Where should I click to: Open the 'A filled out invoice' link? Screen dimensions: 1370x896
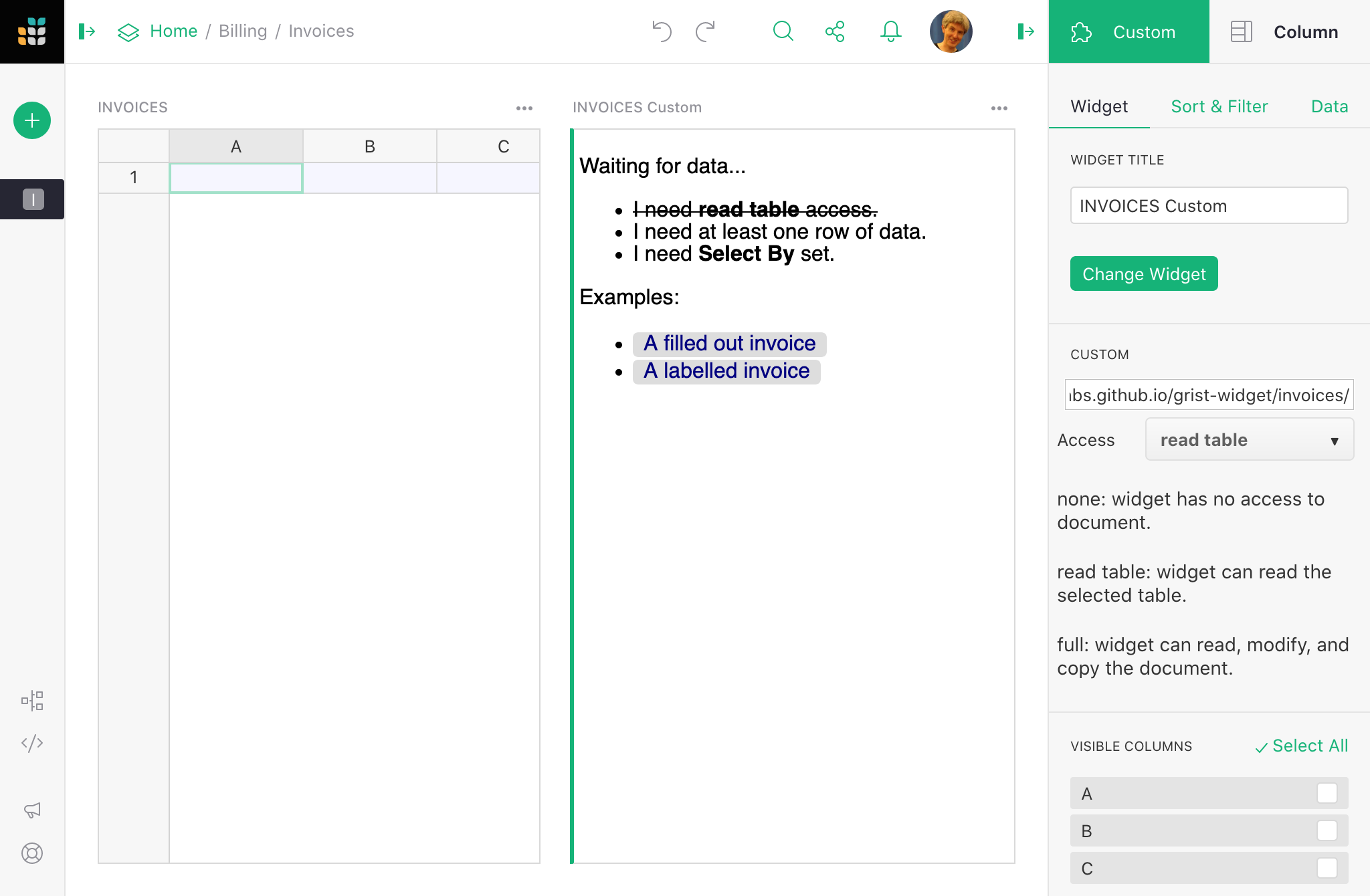tap(729, 344)
